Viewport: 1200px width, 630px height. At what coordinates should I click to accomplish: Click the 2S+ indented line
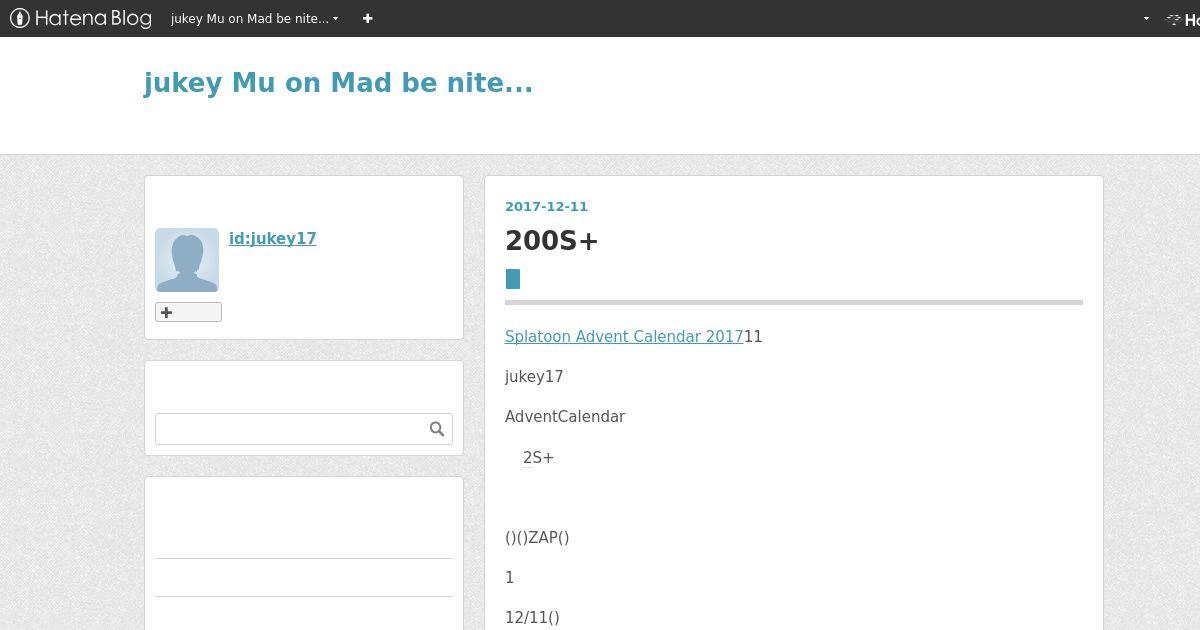pyautogui.click(x=538, y=458)
